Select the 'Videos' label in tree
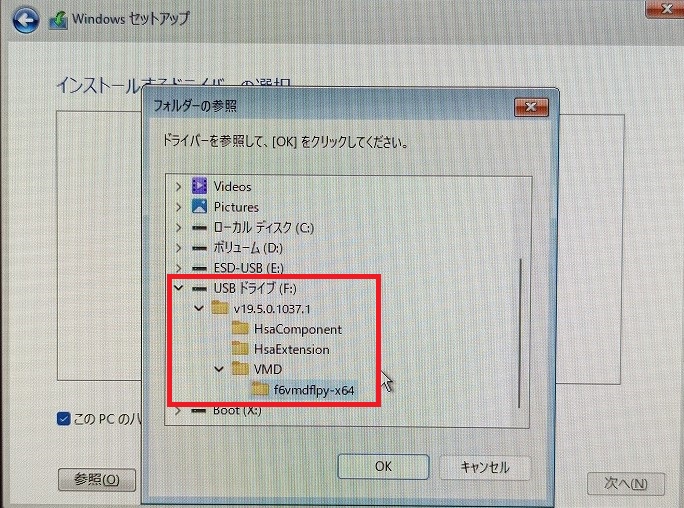This screenshot has width=684, height=508. (233, 187)
